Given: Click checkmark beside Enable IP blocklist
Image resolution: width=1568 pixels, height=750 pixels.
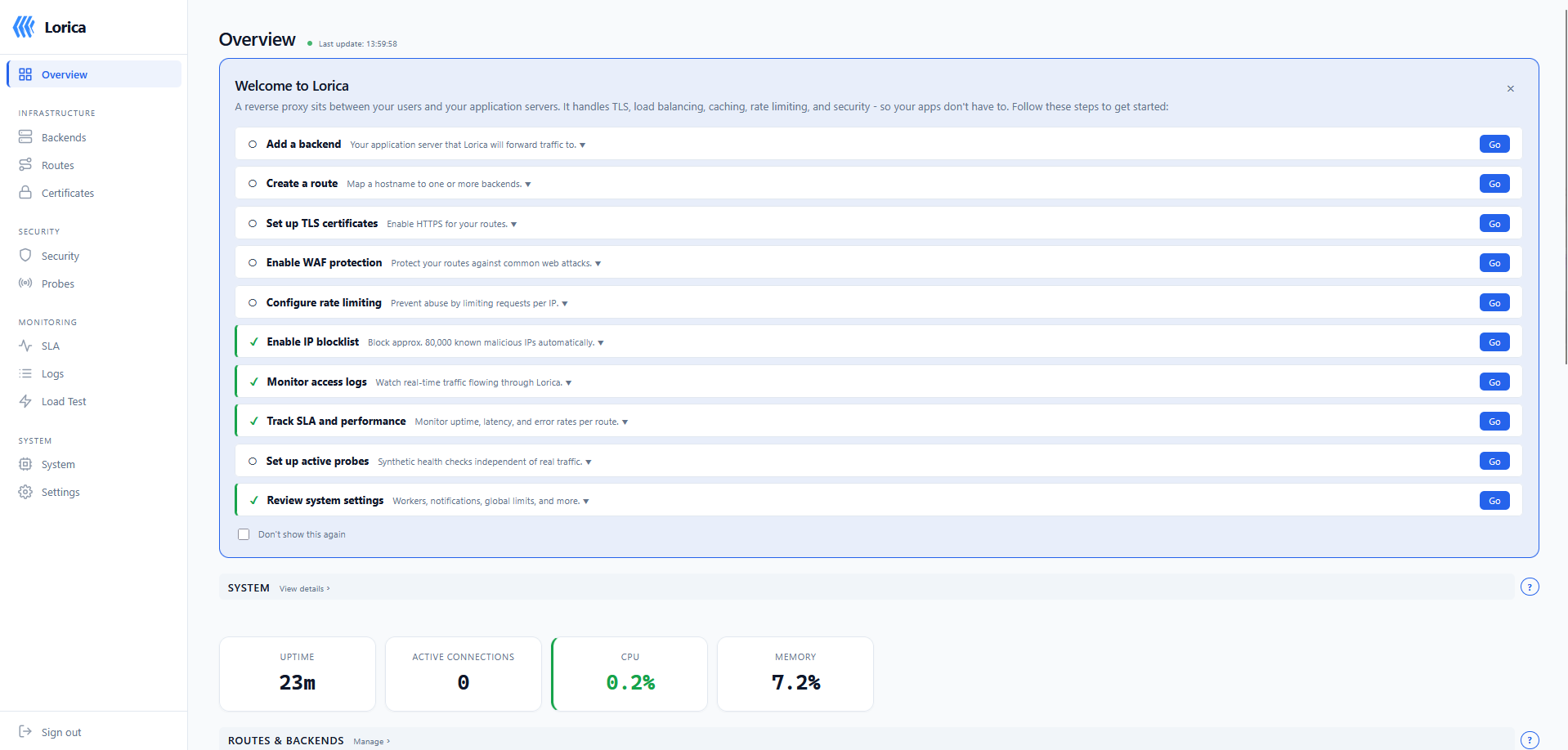Looking at the screenshot, I should 253,342.
